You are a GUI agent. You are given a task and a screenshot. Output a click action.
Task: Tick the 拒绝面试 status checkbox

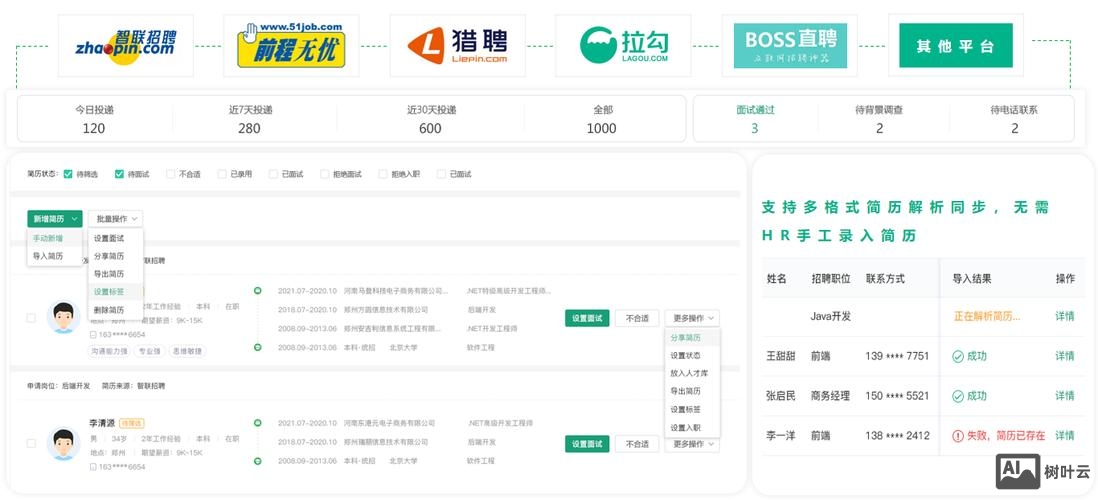click(324, 174)
